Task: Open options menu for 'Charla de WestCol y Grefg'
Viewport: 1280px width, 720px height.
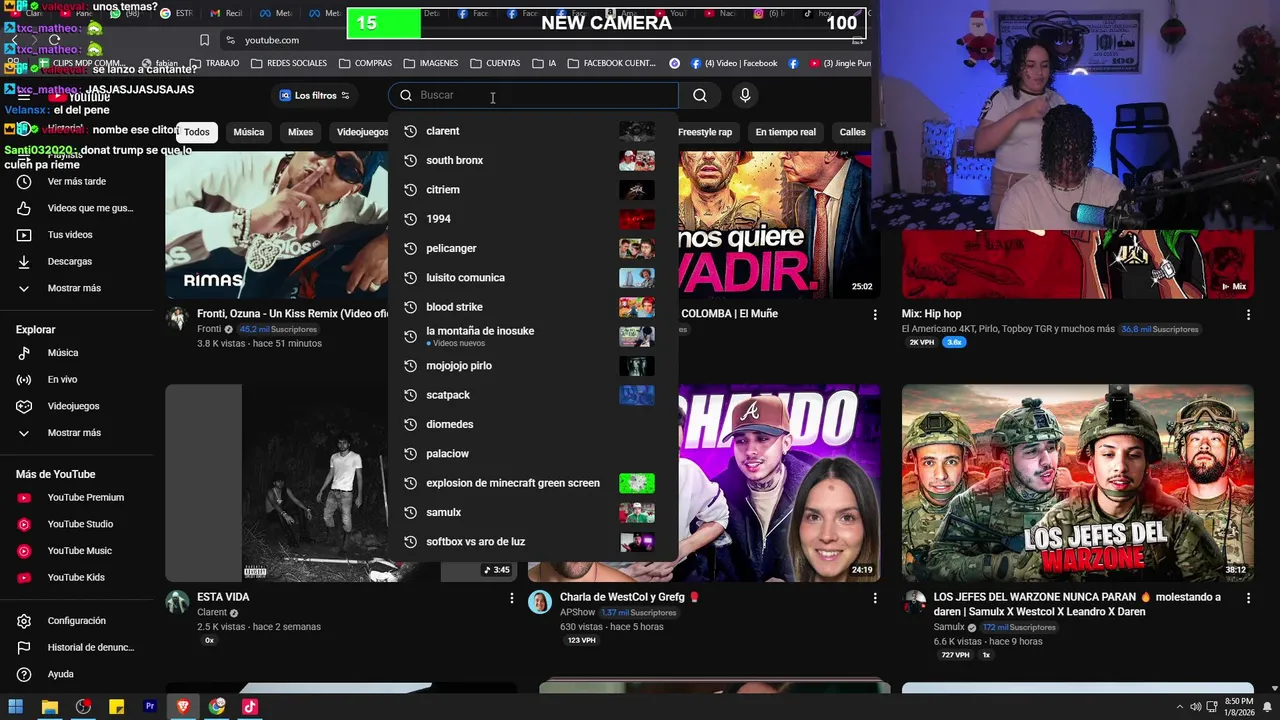Action: click(875, 598)
